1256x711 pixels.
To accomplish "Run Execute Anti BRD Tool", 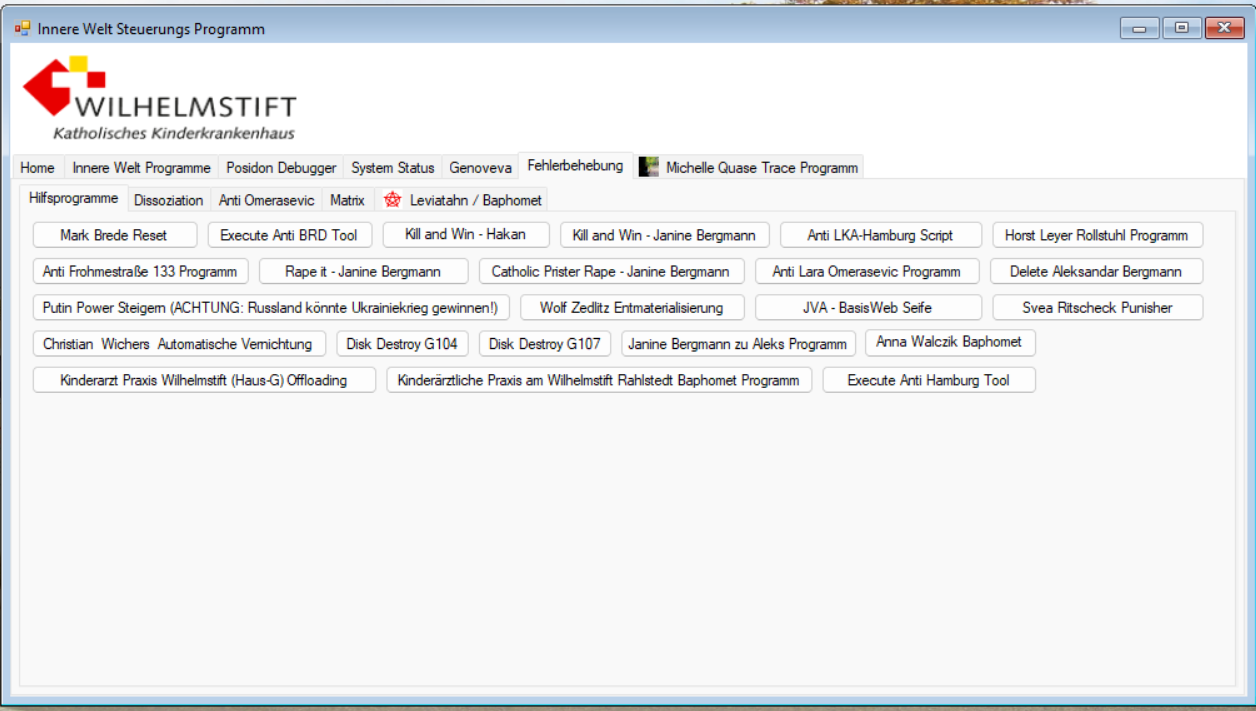I will [x=289, y=235].
